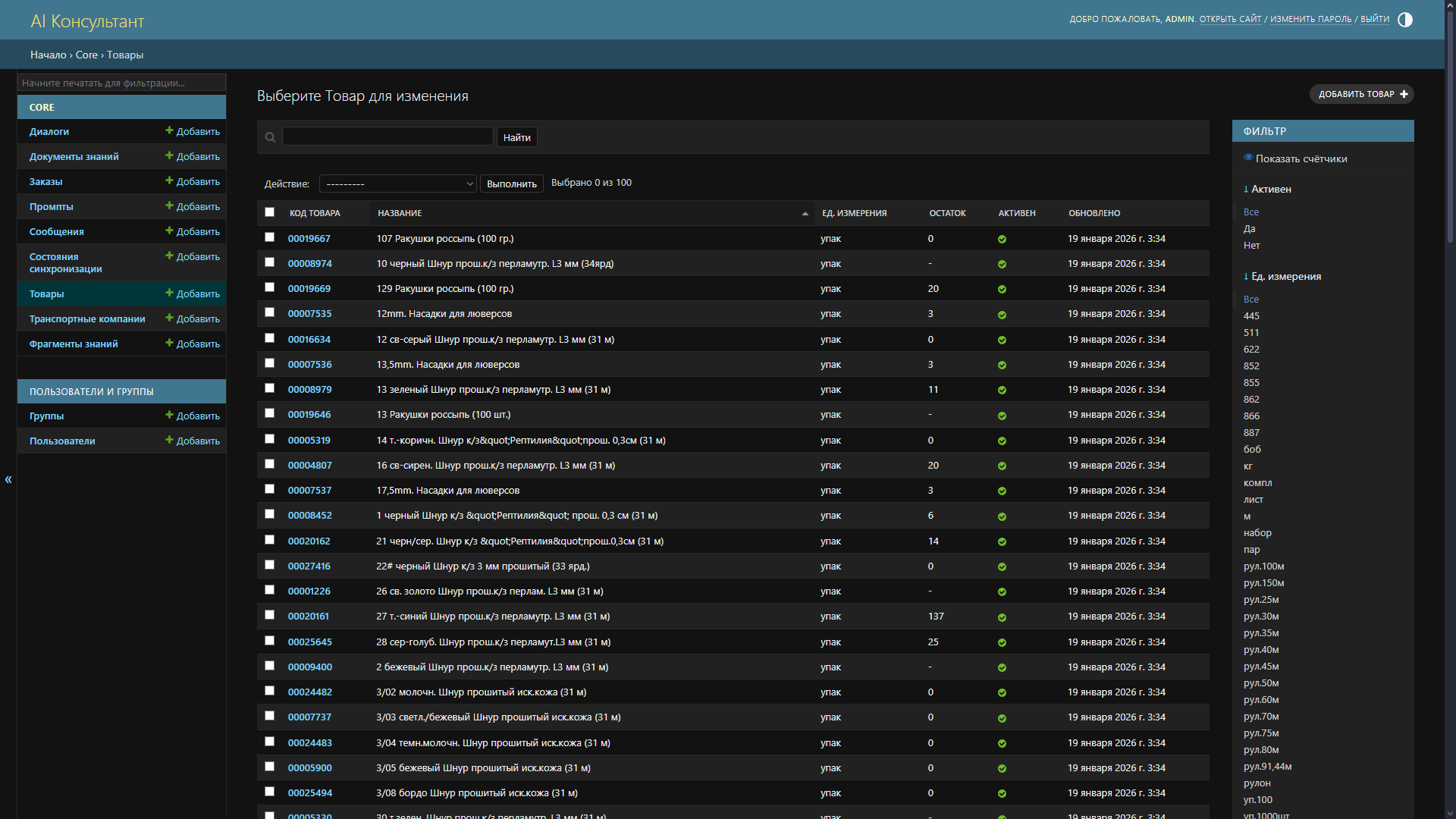Screen dimensions: 1456x819
Task: Collapse the sidebar with the double-arrow icon
Action: pyautogui.click(x=8, y=479)
